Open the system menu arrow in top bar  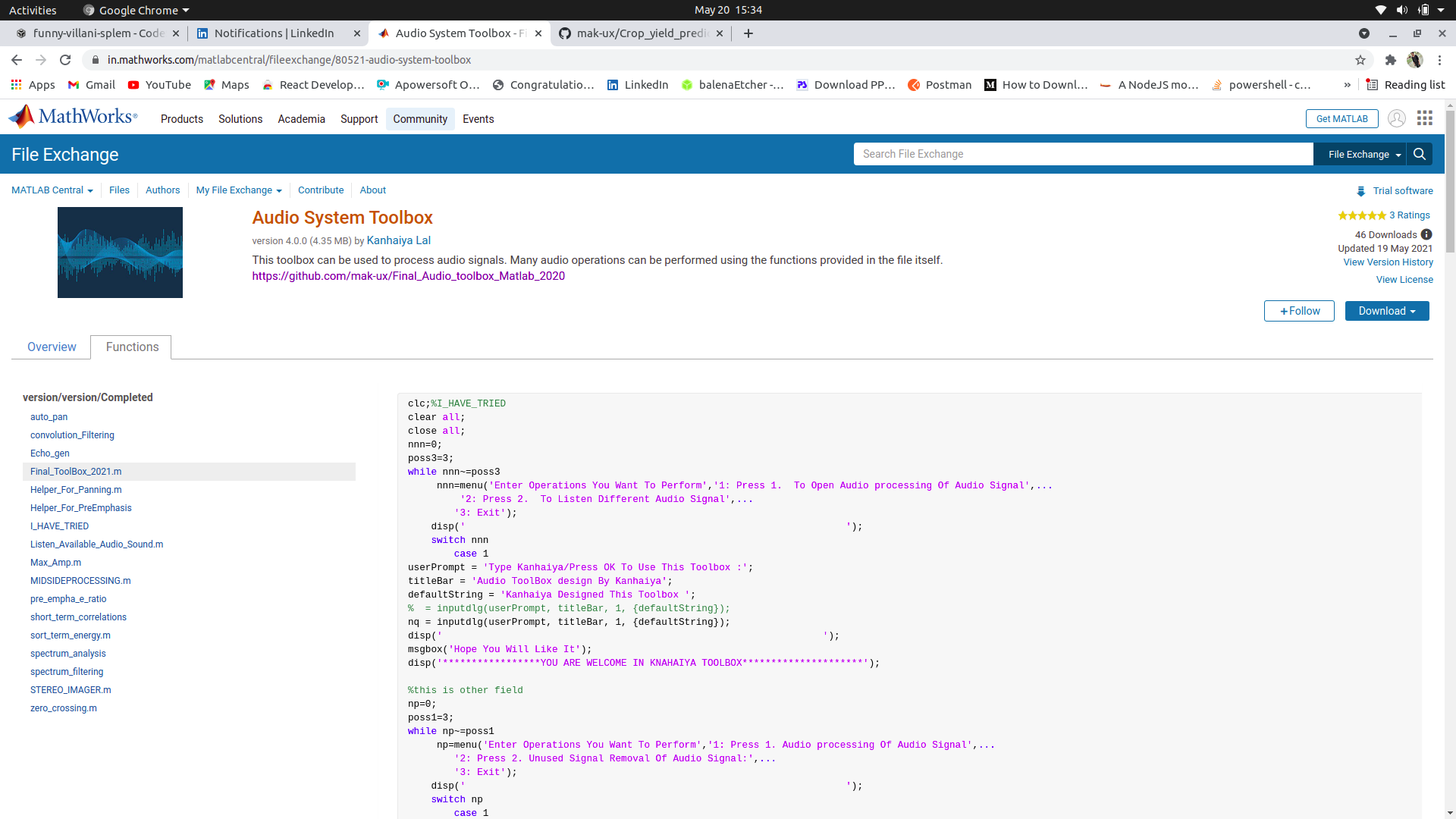tap(1441, 10)
